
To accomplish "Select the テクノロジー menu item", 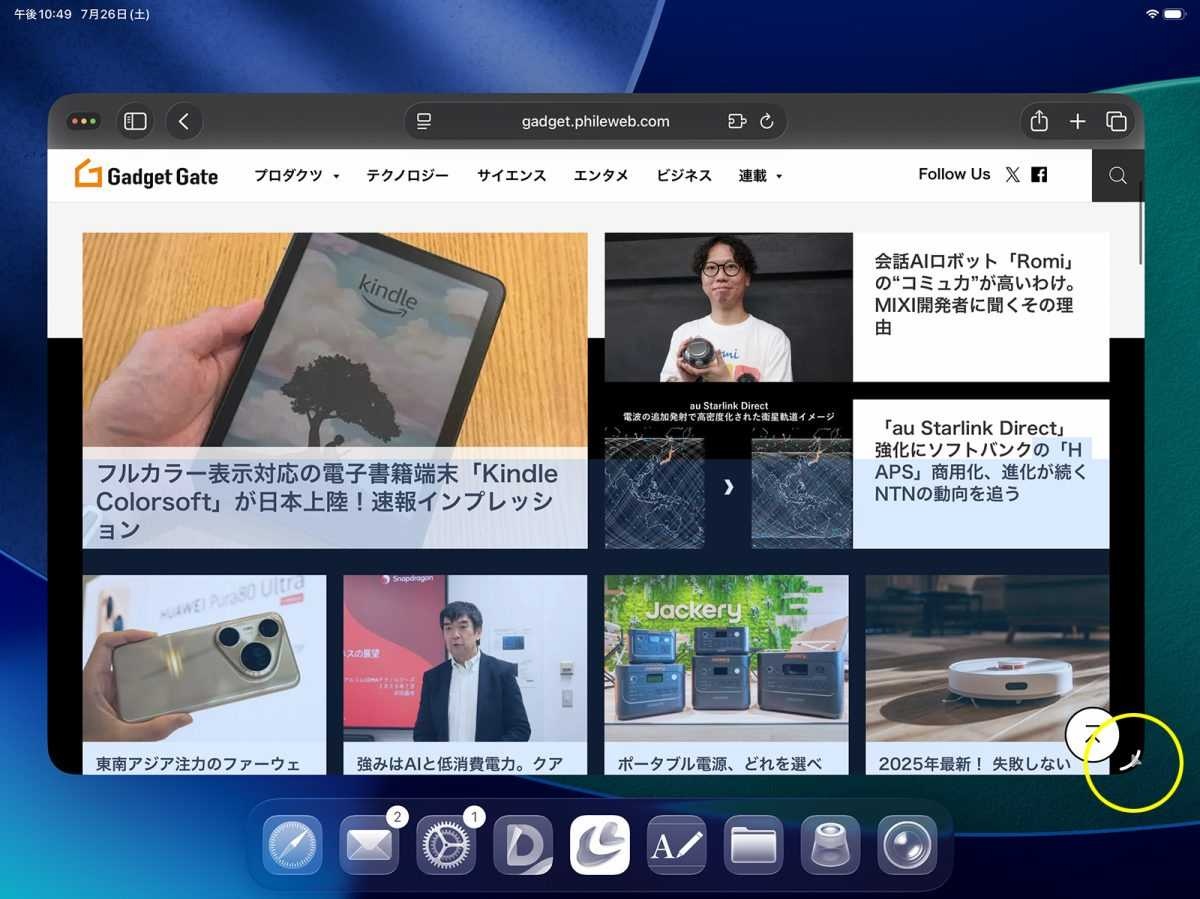I will pos(407,176).
